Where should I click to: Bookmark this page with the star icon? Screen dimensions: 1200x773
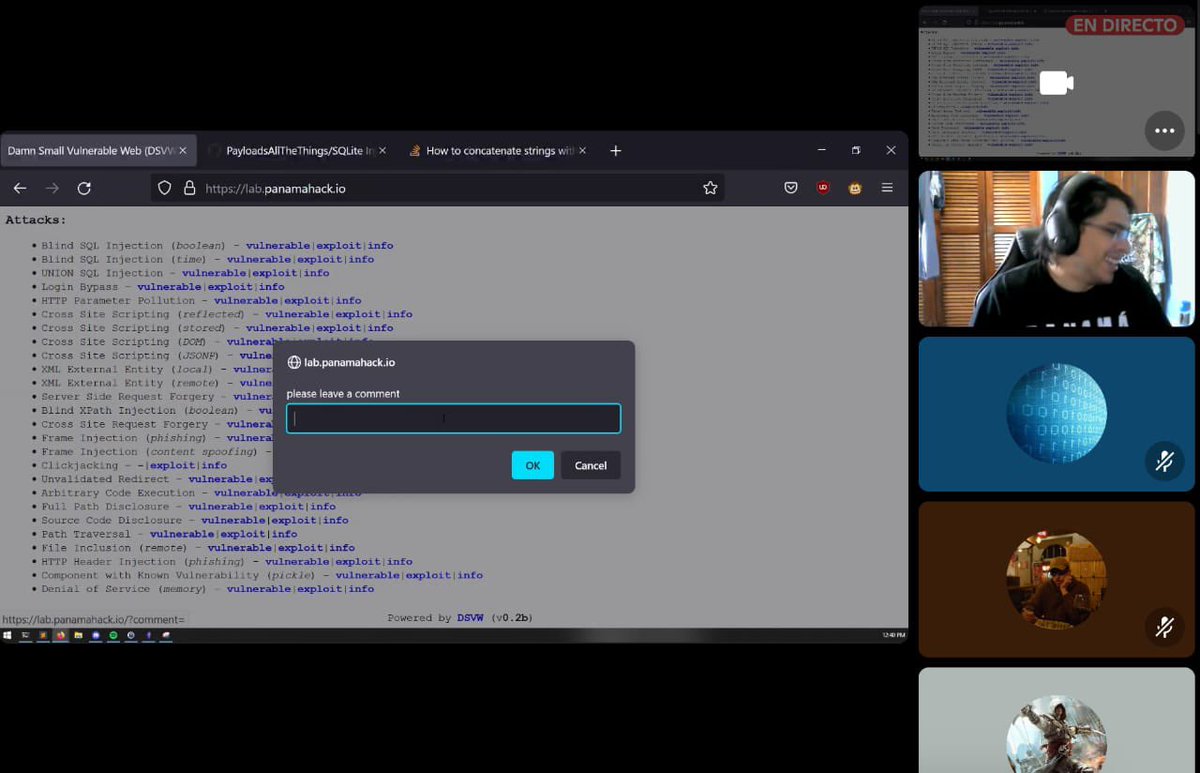[x=710, y=188]
